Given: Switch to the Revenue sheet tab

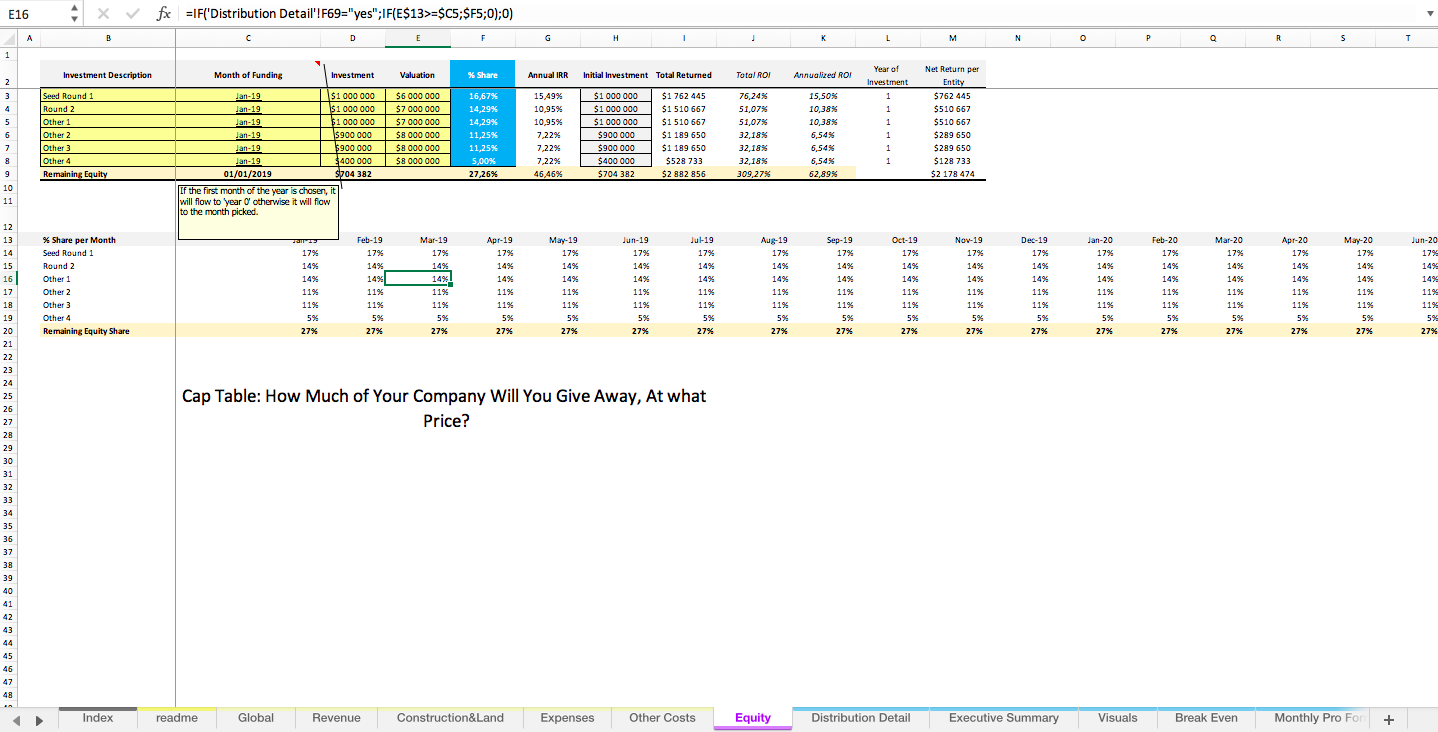Looking at the screenshot, I should (x=336, y=718).
